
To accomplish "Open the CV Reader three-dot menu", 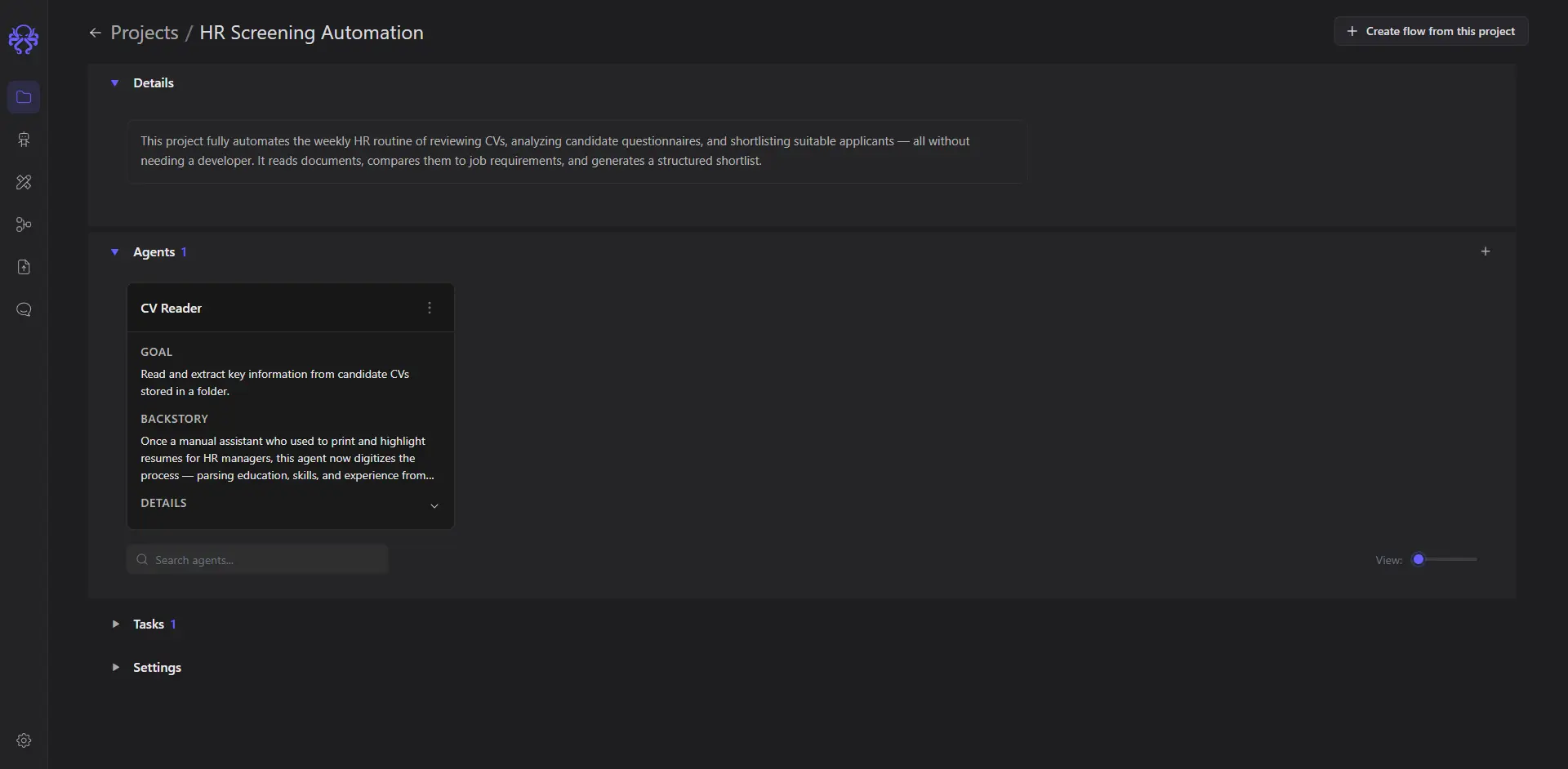I will click(x=430, y=308).
